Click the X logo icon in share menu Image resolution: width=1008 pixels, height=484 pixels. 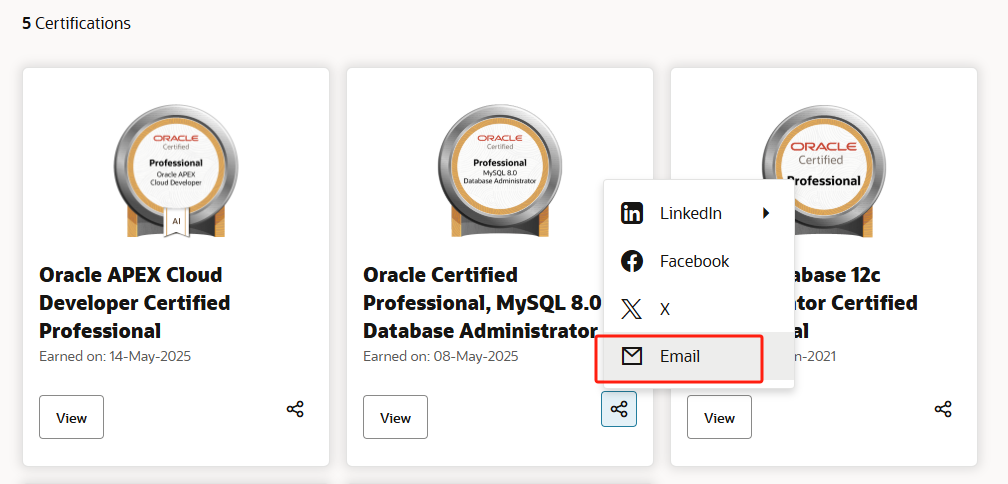coord(632,309)
